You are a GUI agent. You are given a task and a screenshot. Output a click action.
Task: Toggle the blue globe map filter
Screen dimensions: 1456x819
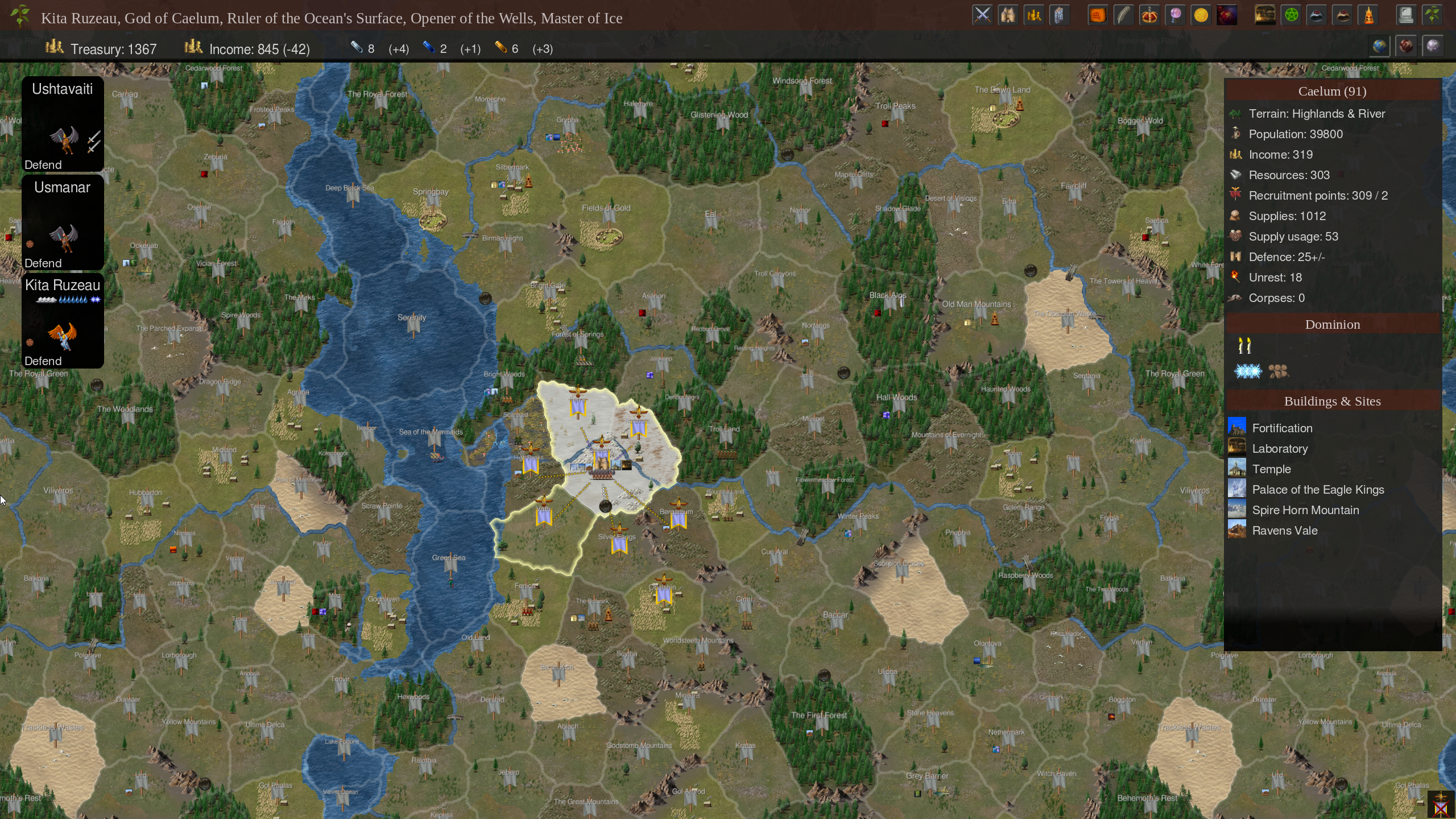1379,46
